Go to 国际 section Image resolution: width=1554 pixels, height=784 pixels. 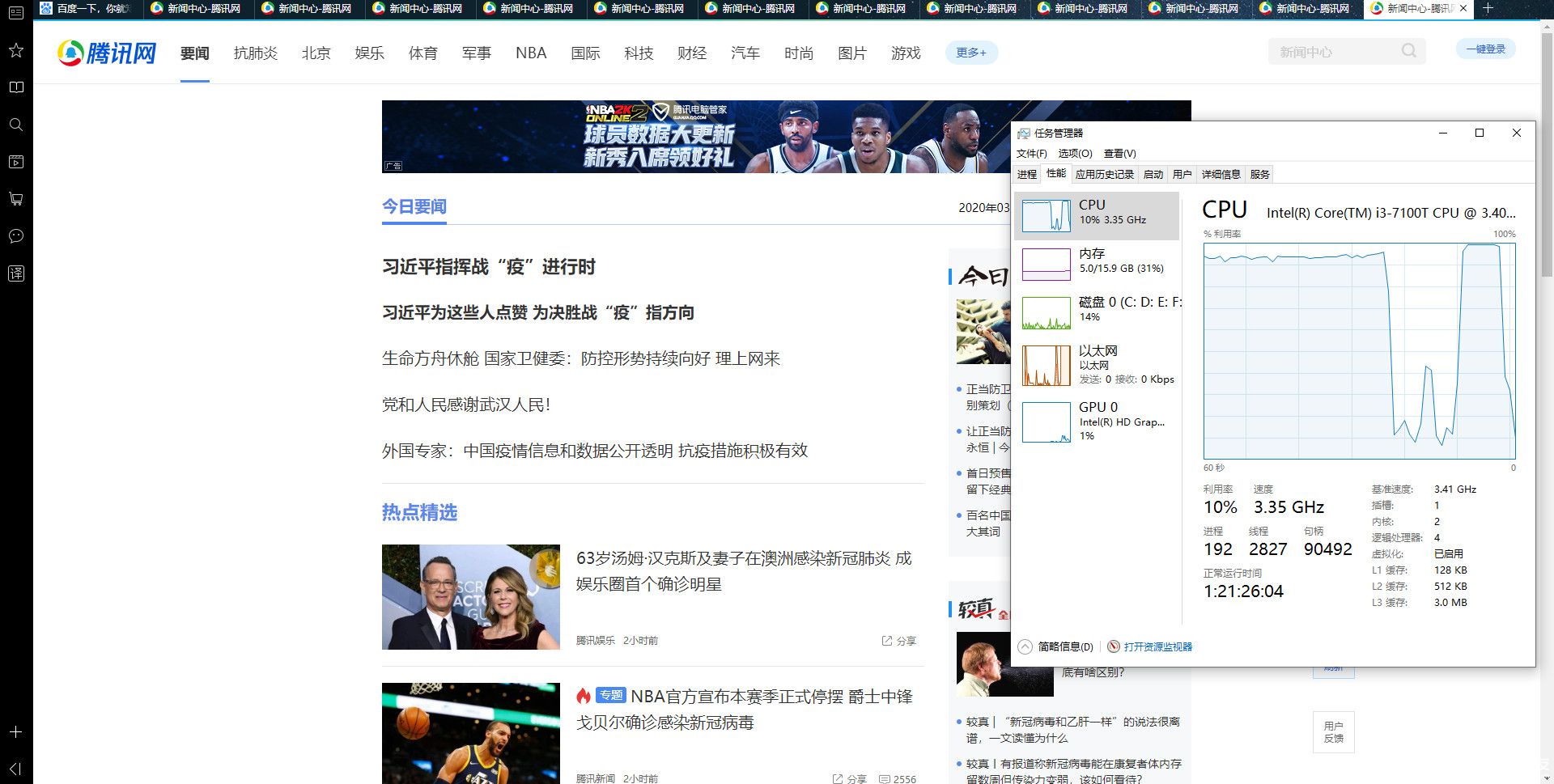point(585,53)
